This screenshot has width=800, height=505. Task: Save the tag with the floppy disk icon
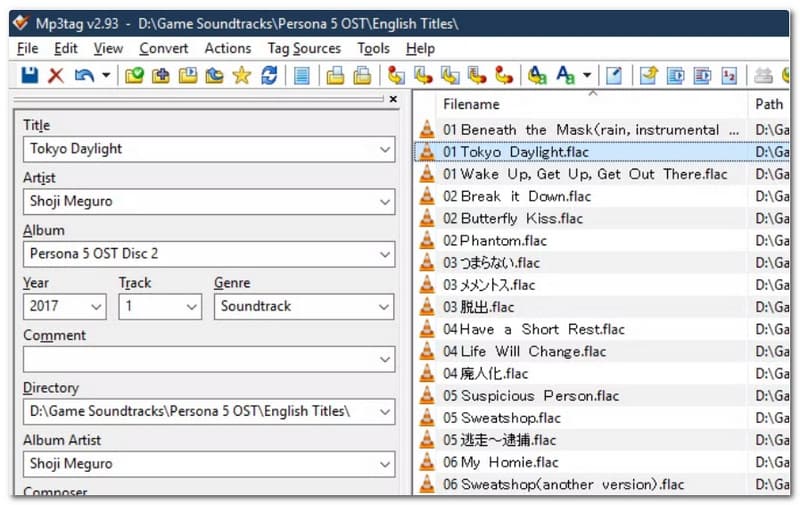[30, 75]
